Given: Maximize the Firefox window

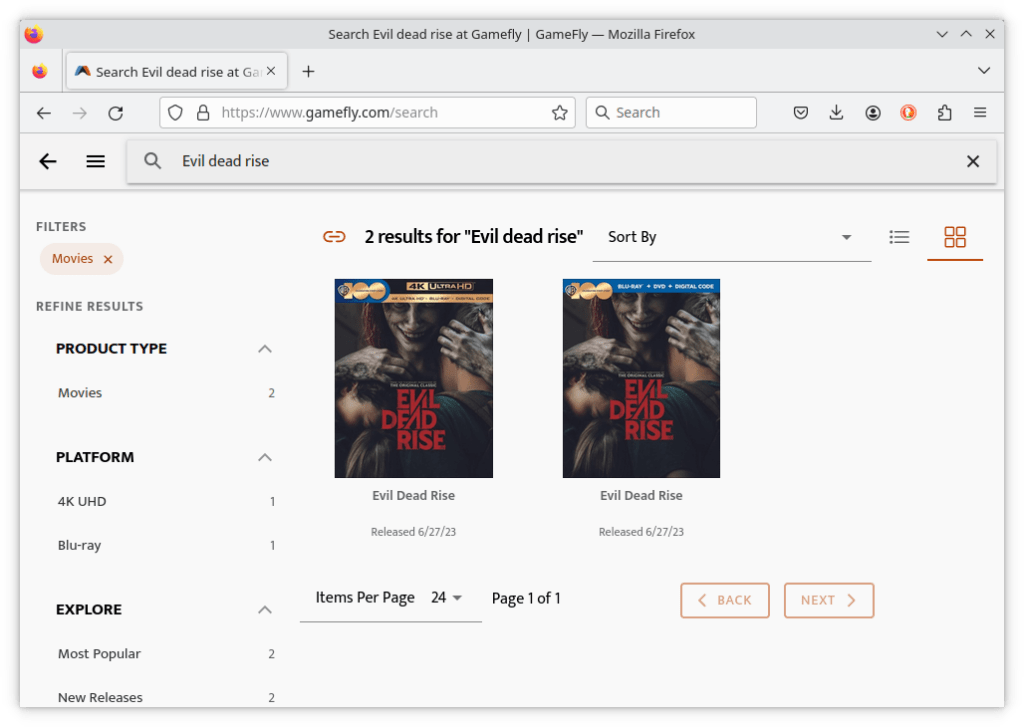Looking at the screenshot, I should [x=966, y=34].
